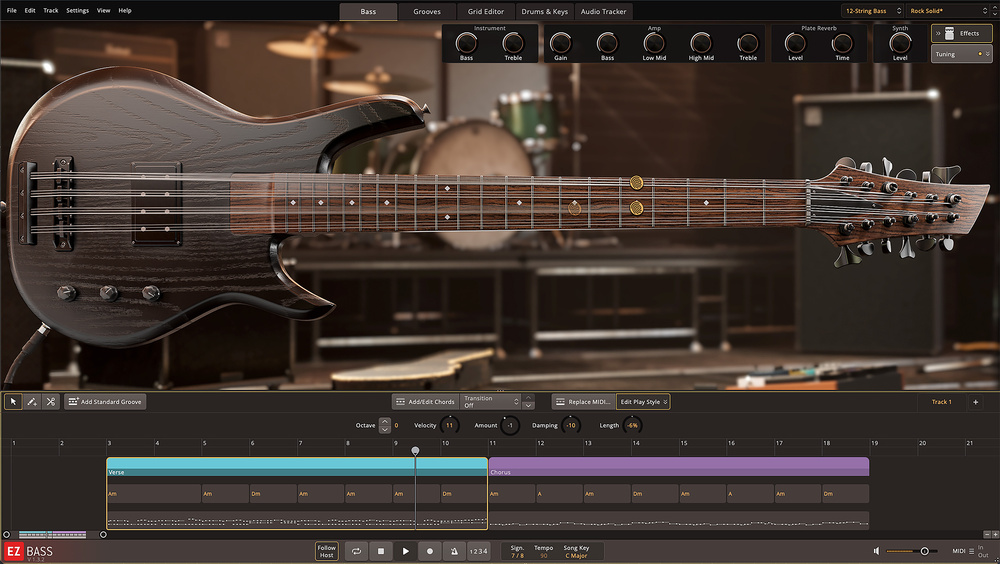
Task: Select the arrow pointer tool
Action: (x=13, y=401)
